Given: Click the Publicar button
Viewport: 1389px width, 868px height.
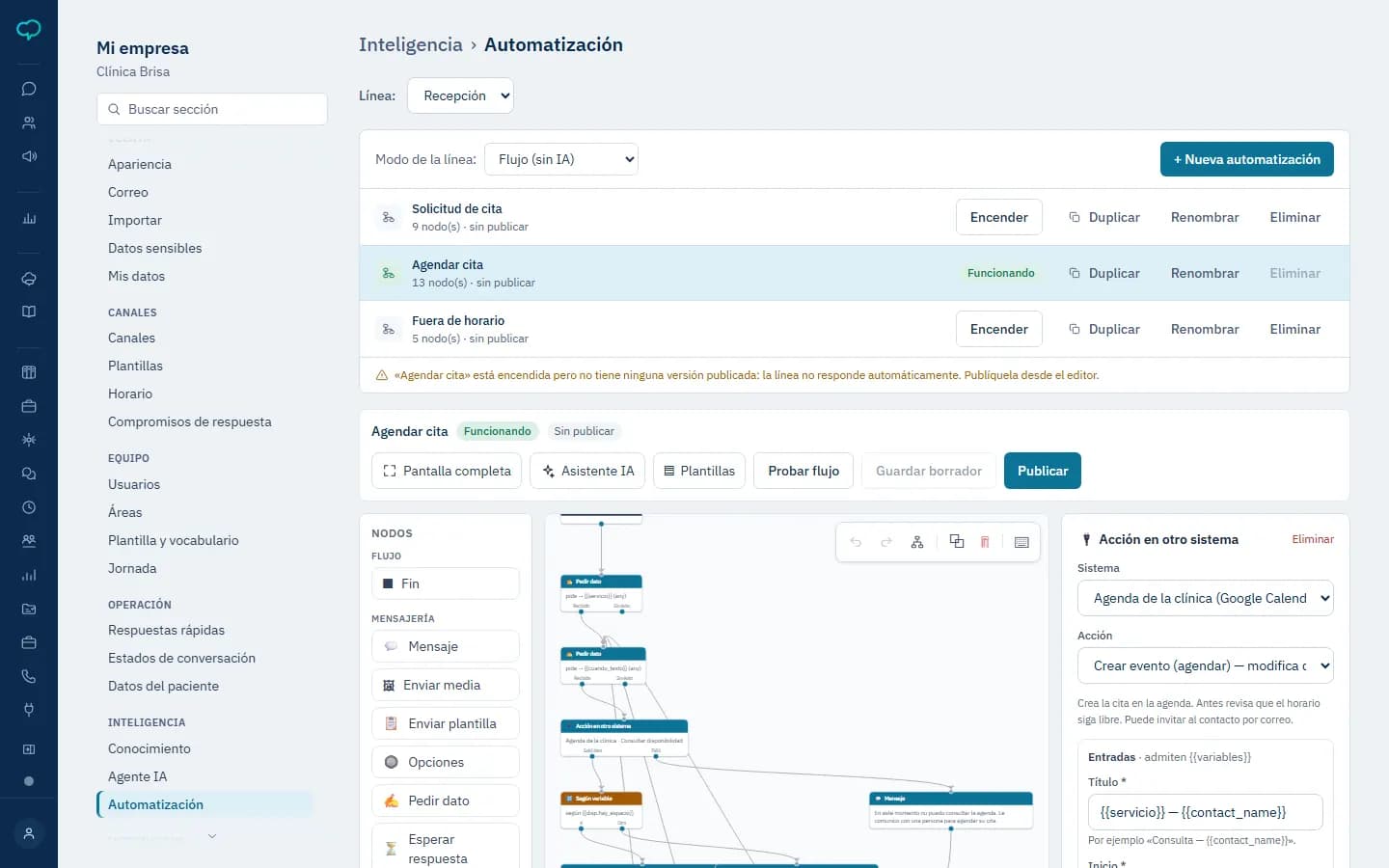Looking at the screenshot, I should click(1043, 471).
